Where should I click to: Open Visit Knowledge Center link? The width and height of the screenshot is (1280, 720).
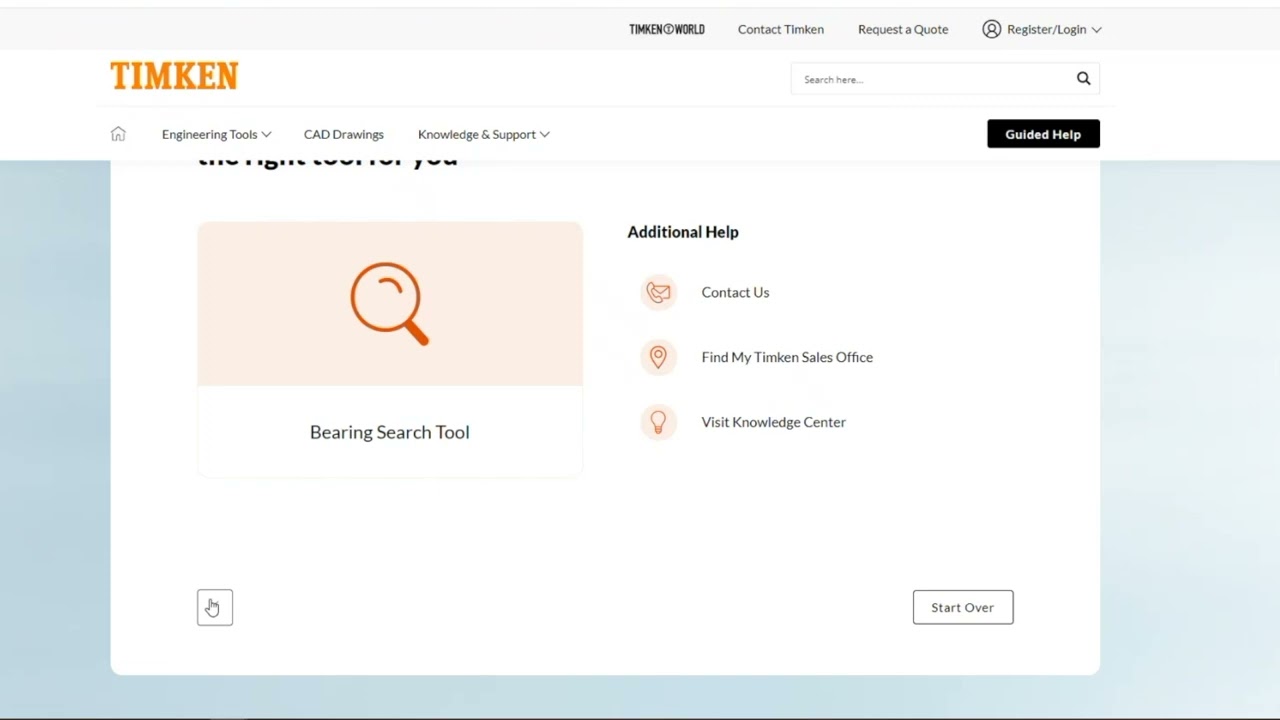pos(774,422)
